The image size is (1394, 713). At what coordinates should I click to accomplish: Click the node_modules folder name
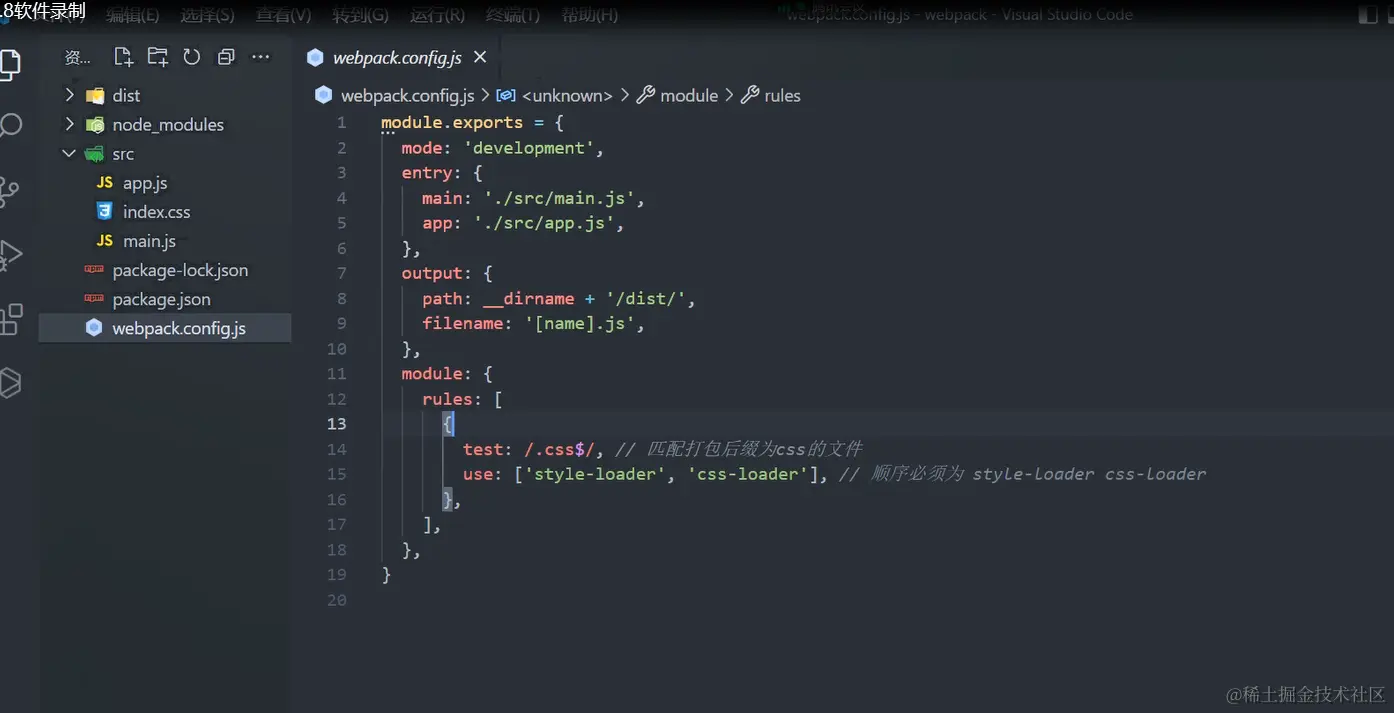pos(168,125)
